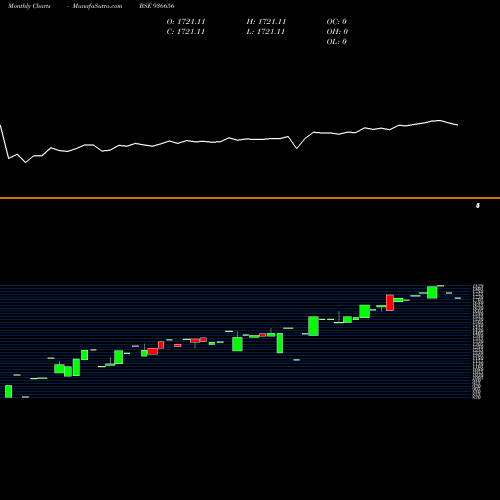Screen dimensions: 500x500
Task: Select the low value L: 1721.11
Action: 266,32
